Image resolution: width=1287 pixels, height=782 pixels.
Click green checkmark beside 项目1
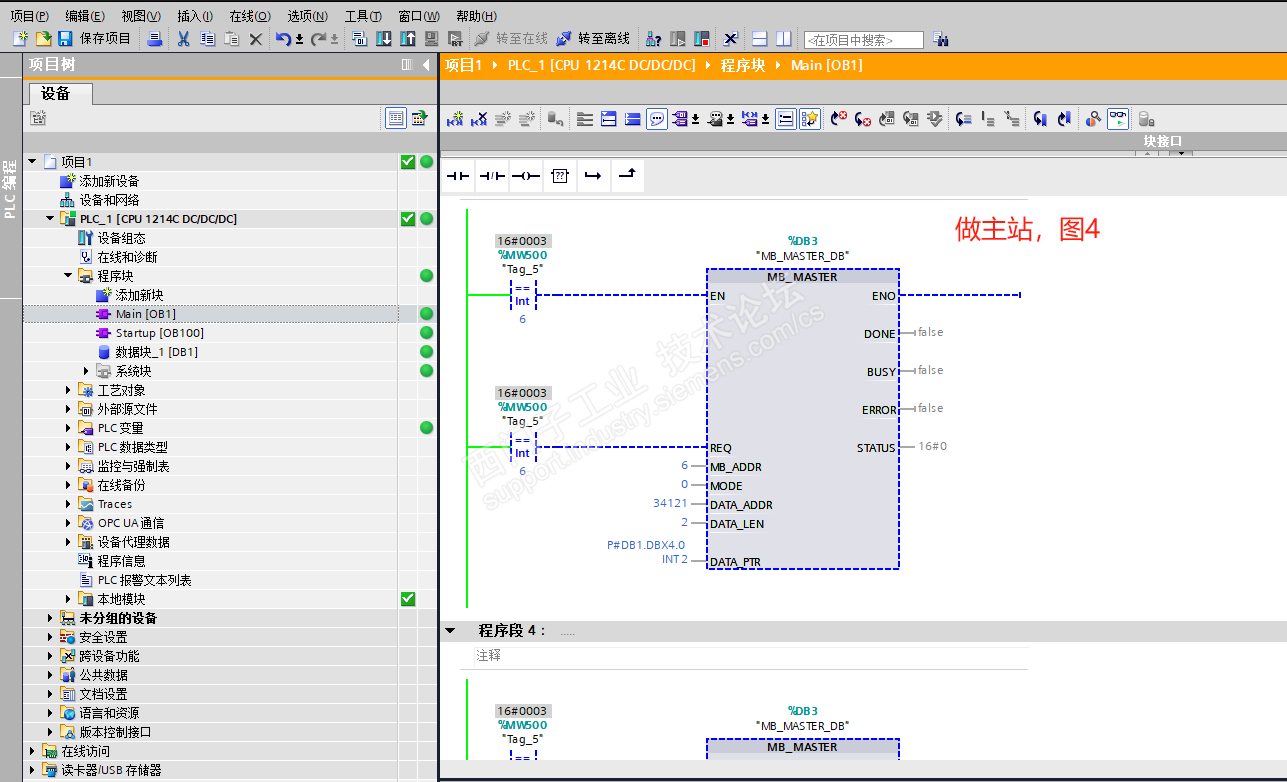pyautogui.click(x=408, y=162)
